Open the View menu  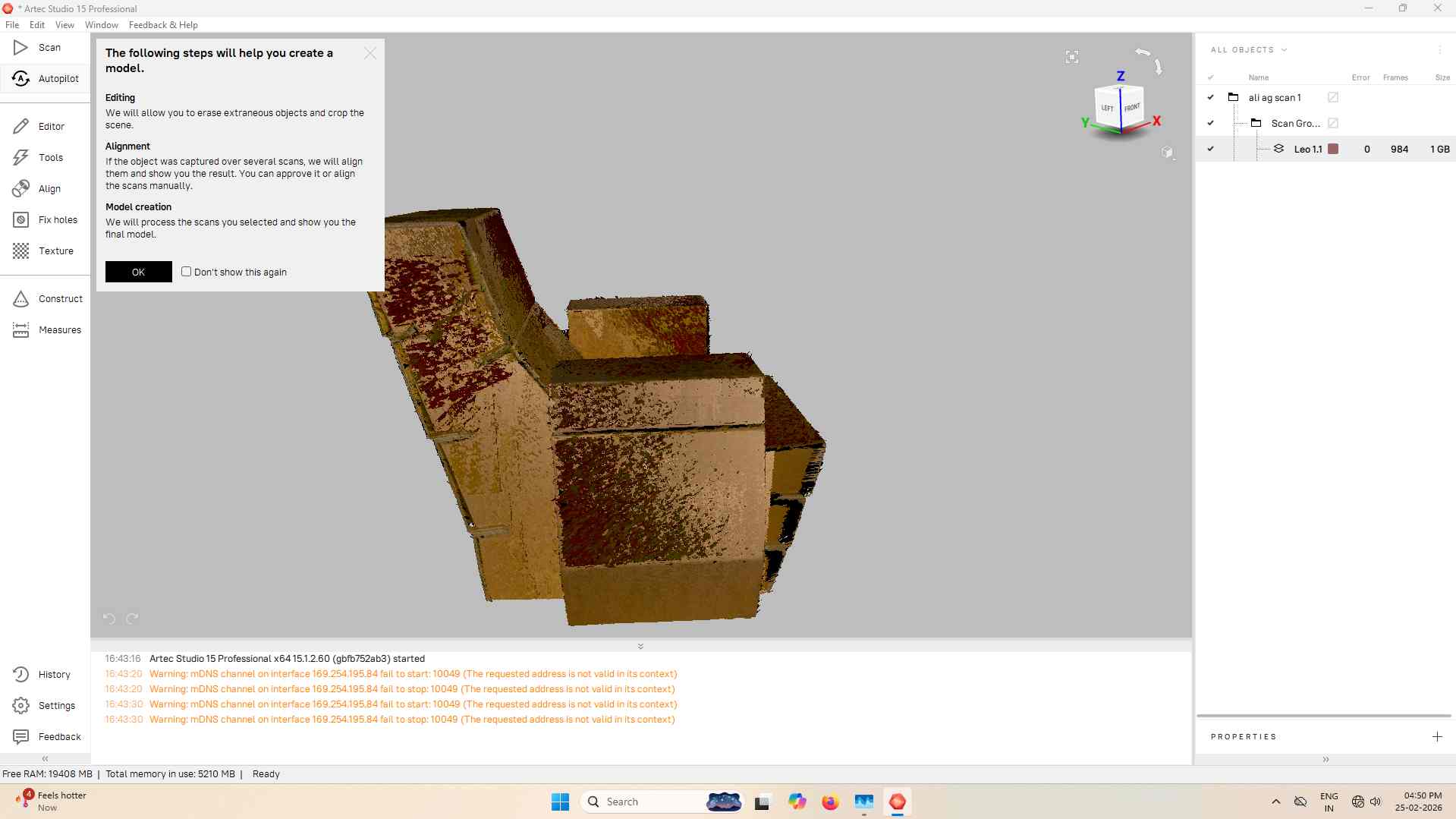(x=64, y=25)
